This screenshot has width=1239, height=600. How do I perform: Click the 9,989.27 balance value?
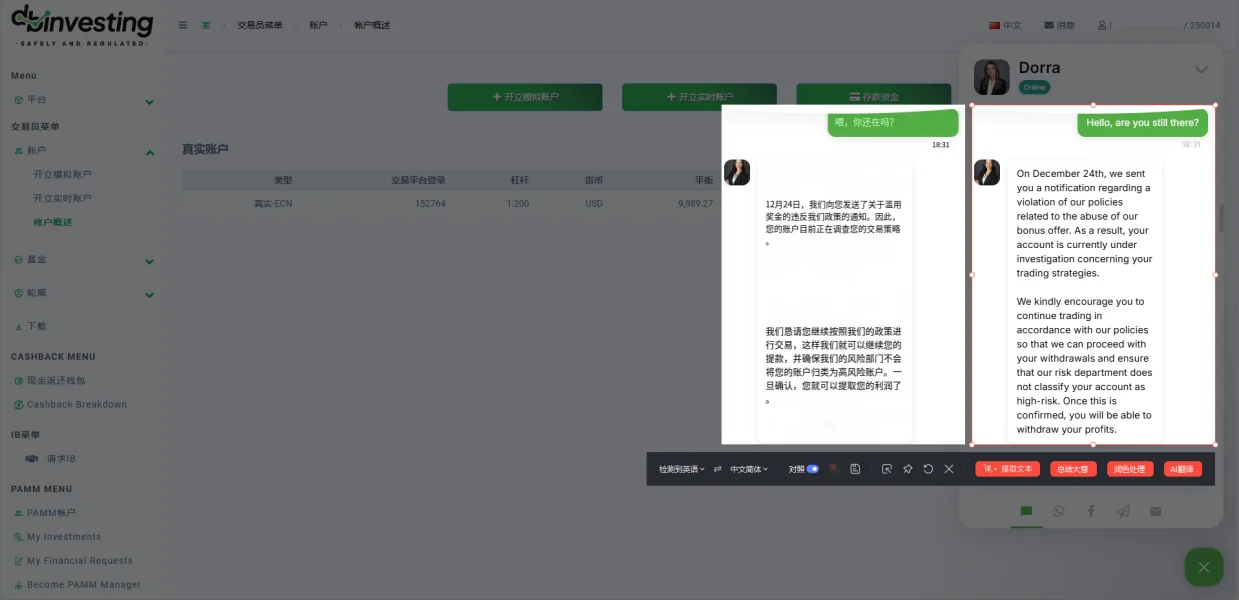coord(695,203)
